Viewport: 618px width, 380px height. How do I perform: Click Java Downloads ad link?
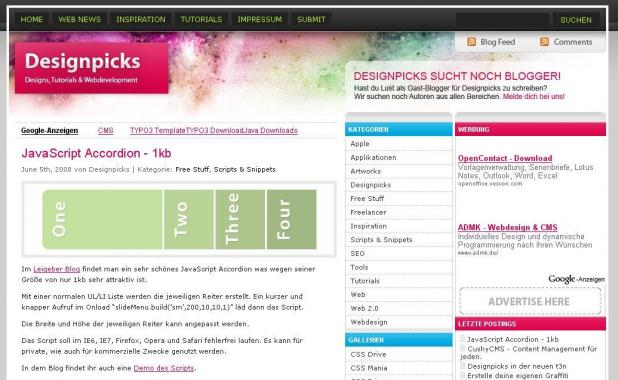270,130
